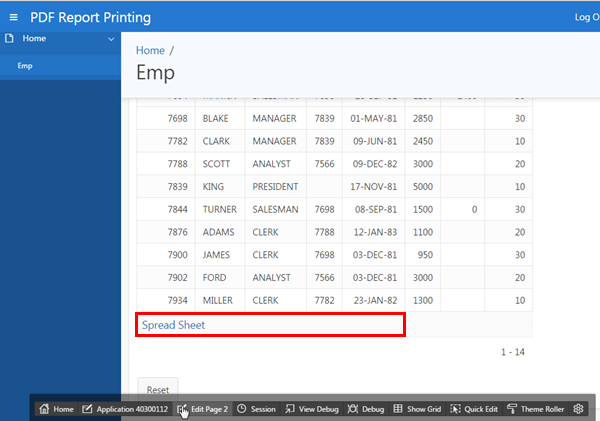Click the PRESIDENT job cell
The width and height of the screenshot is (600, 421).
pos(276,187)
